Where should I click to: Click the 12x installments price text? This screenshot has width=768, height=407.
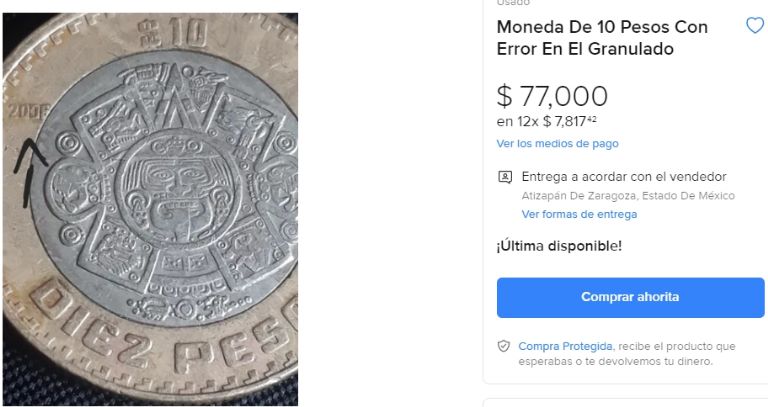(x=546, y=121)
